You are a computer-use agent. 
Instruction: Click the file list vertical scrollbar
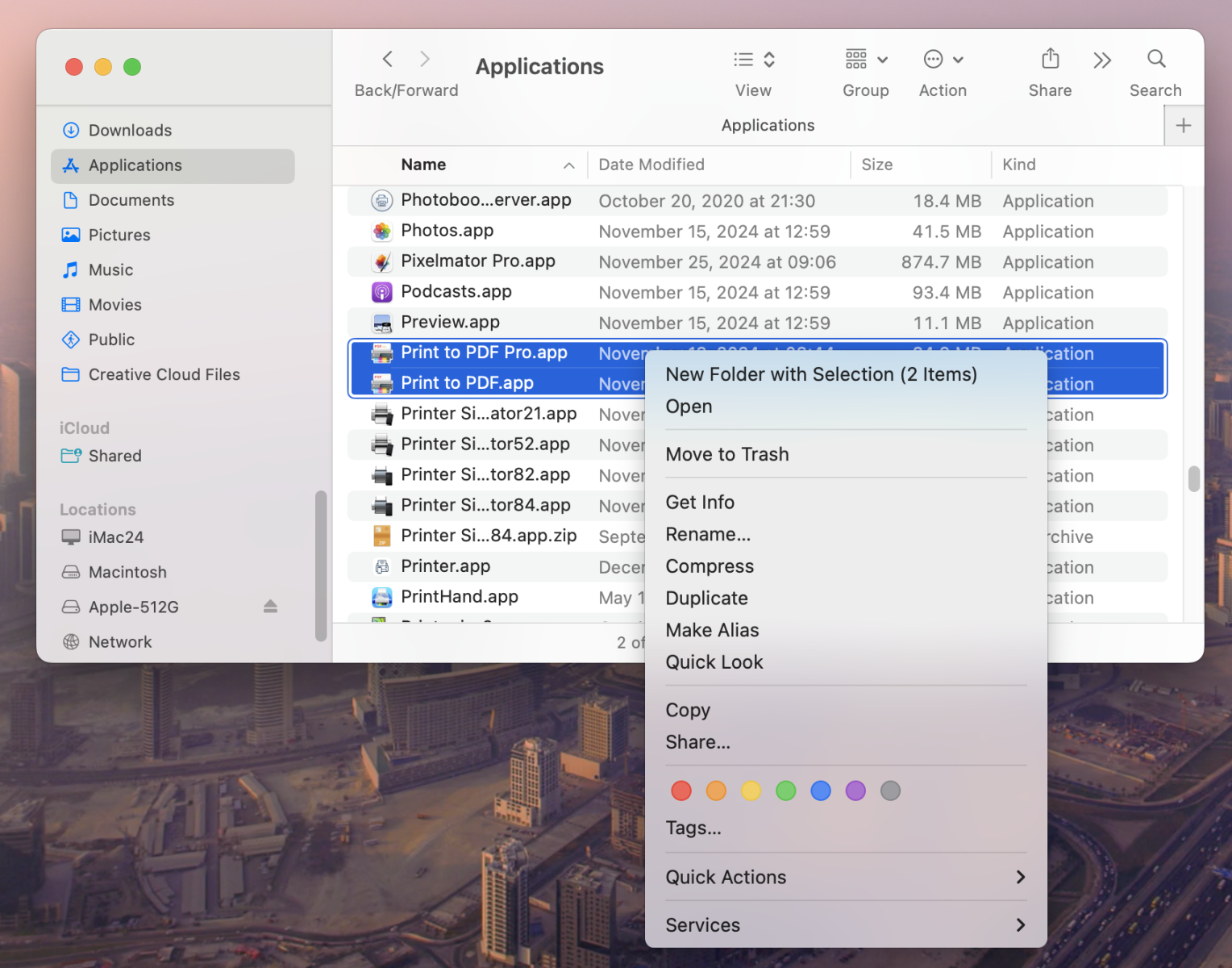(x=1194, y=479)
